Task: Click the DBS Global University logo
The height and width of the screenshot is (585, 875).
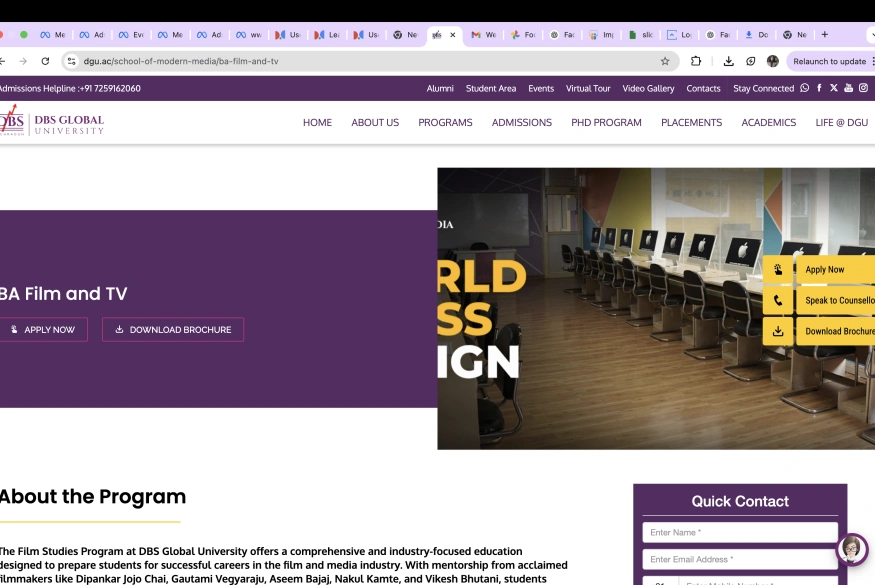Action: tap(51, 122)
